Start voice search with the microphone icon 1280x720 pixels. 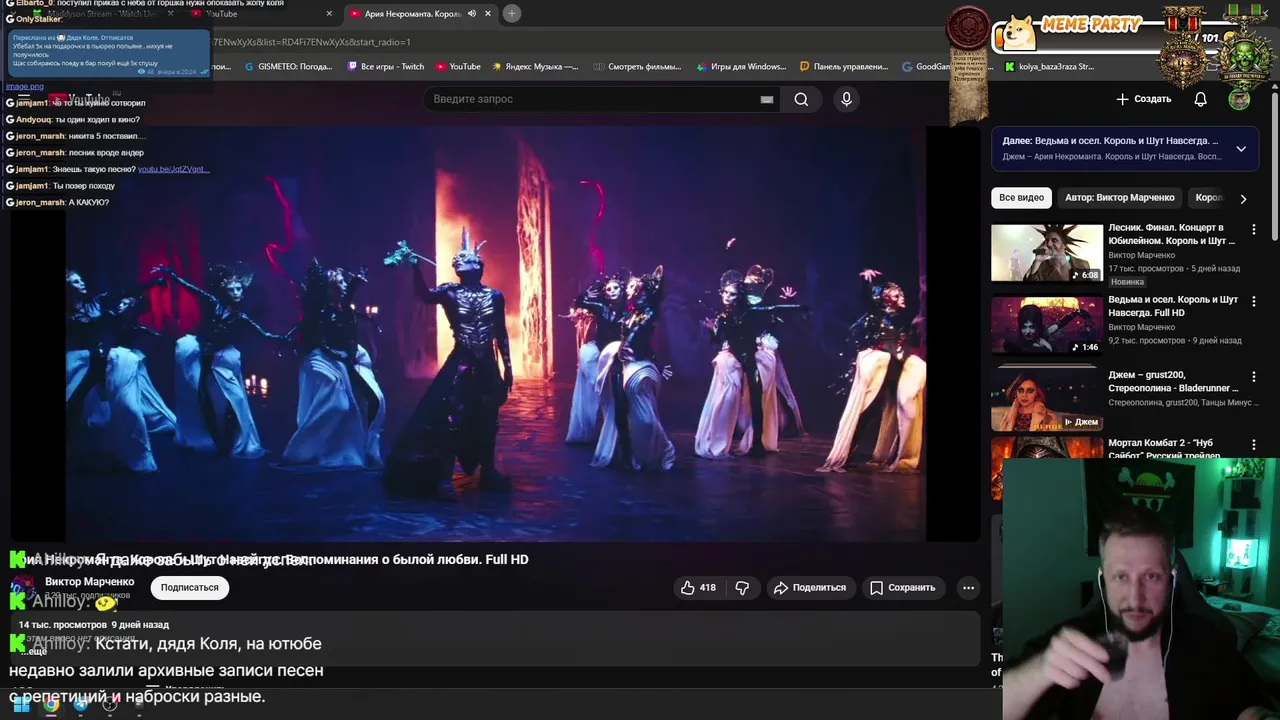846,99
